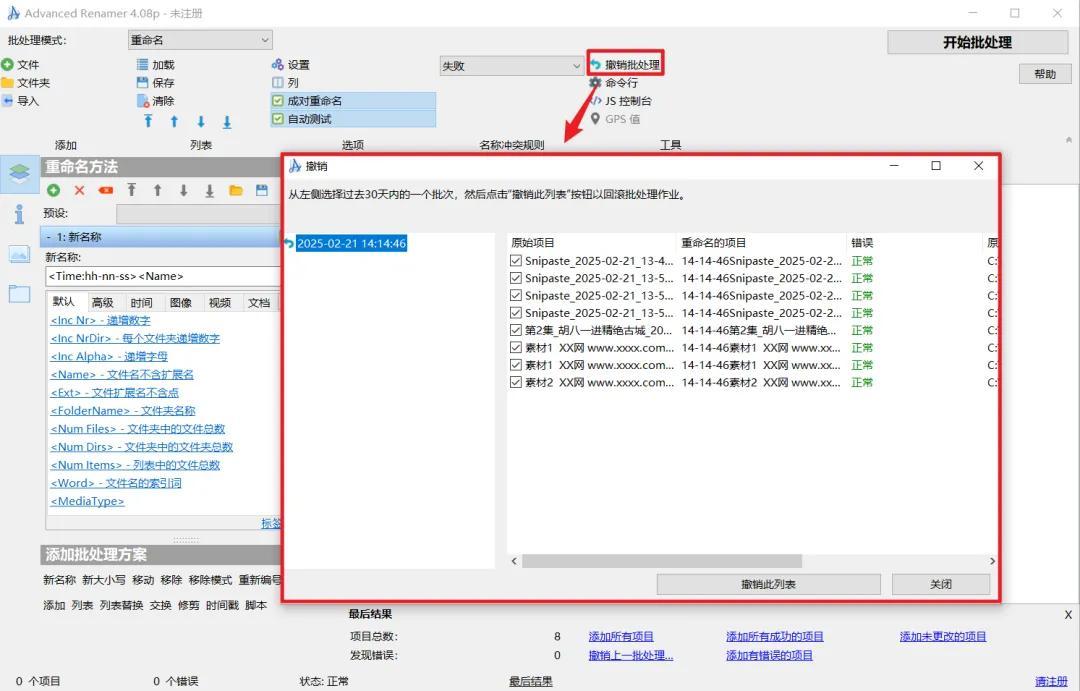Open the 批处理模式 重命名 dropdown
The width and height of the screenshot is (1080, 691).
200,40
